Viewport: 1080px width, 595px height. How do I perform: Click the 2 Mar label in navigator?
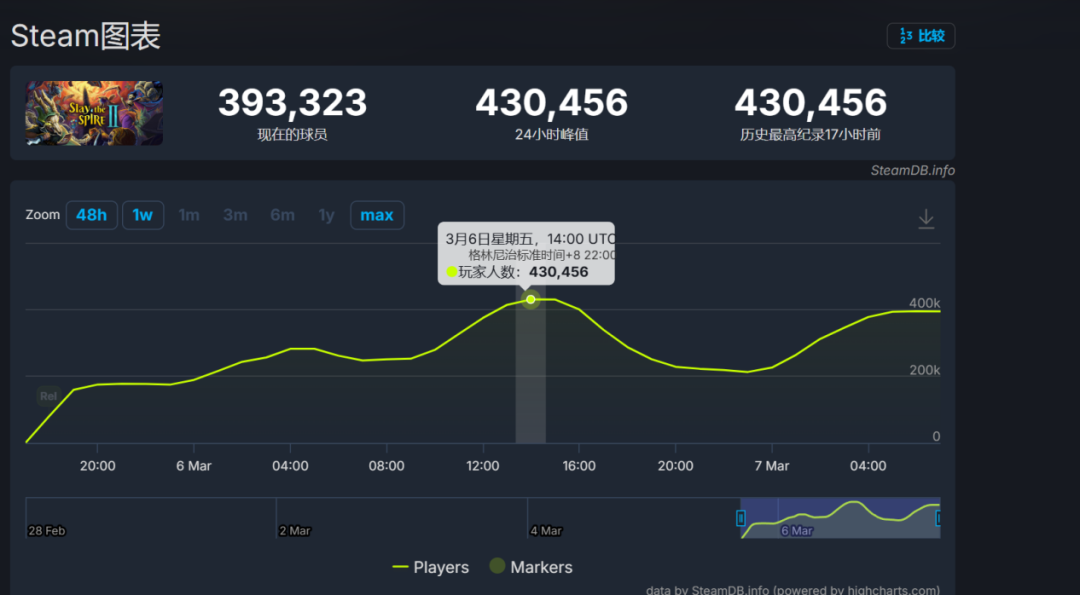tap(295, 531)
